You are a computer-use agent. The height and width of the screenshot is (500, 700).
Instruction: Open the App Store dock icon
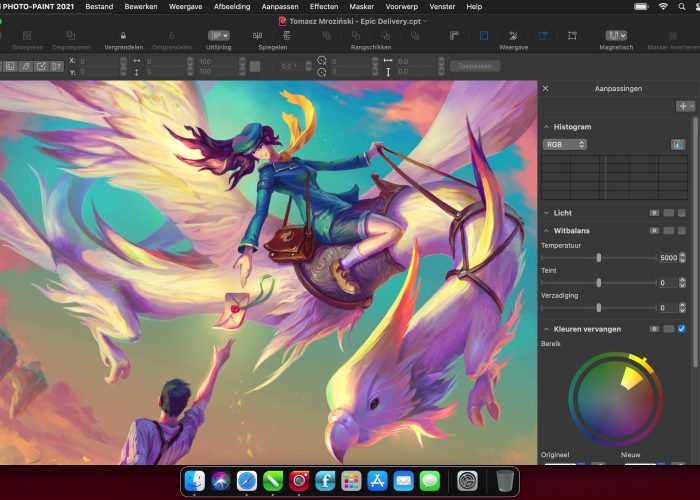378,481
